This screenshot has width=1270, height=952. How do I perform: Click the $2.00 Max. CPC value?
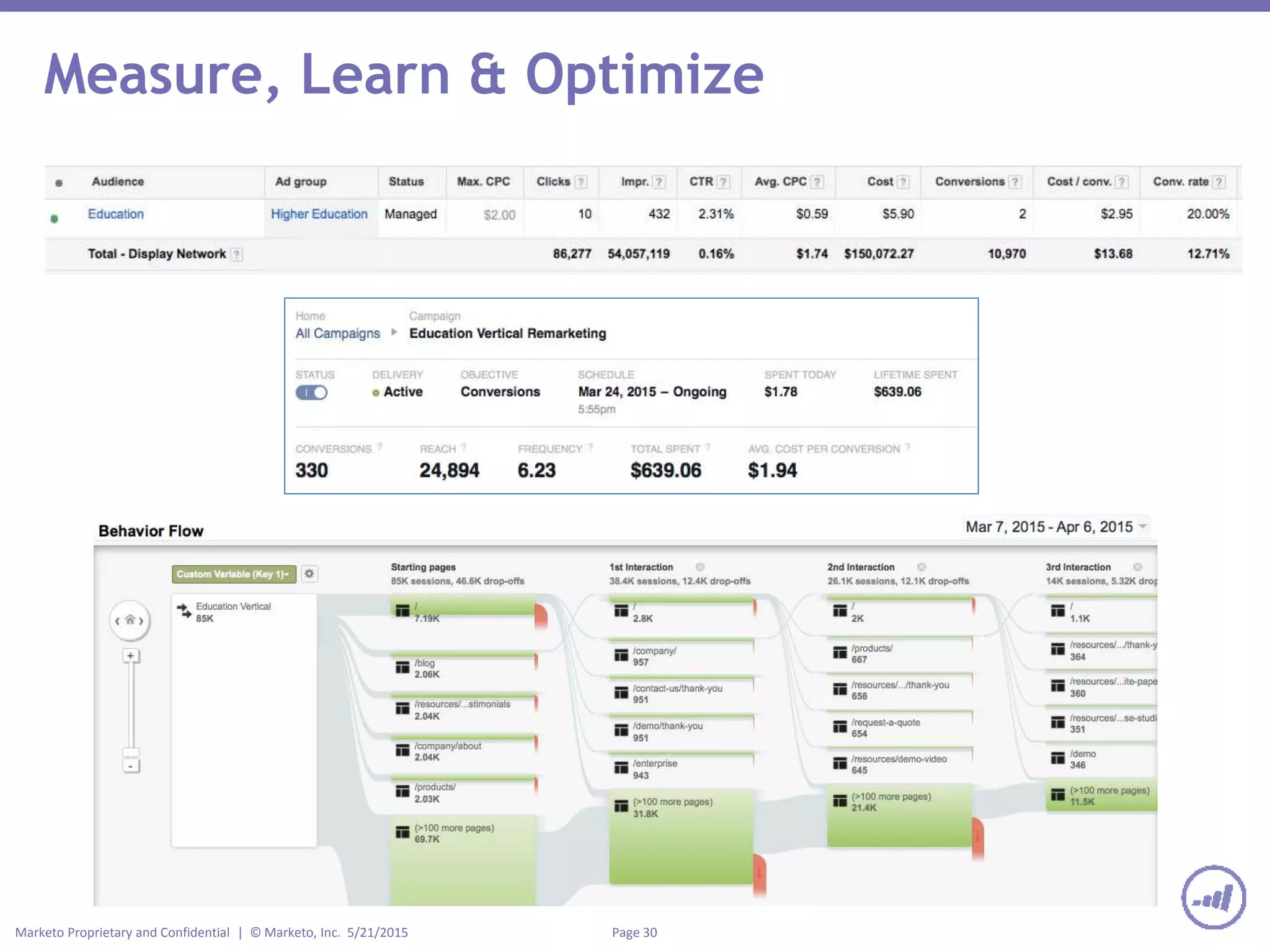point(499,214)
